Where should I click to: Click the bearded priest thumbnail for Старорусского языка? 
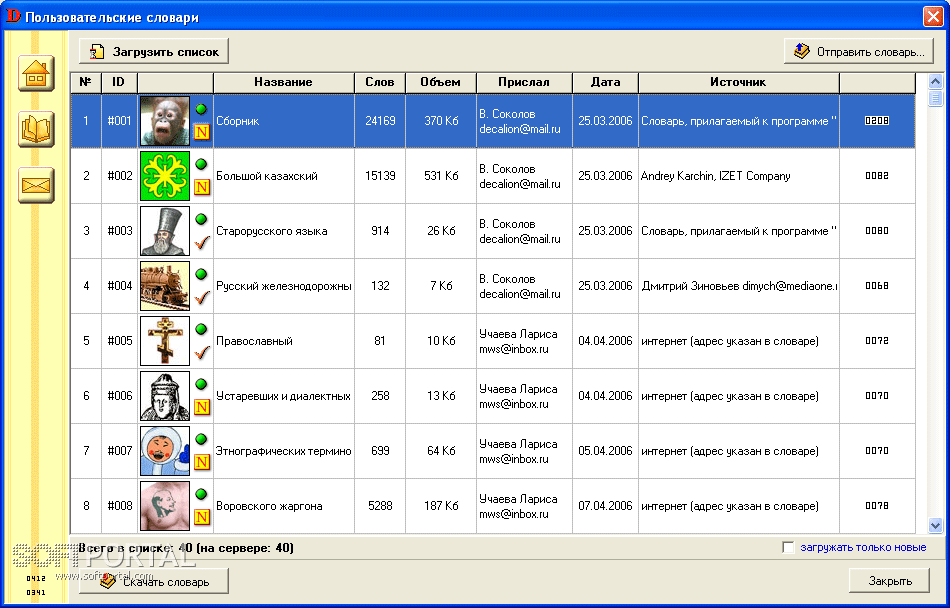(x=165, y=231)
